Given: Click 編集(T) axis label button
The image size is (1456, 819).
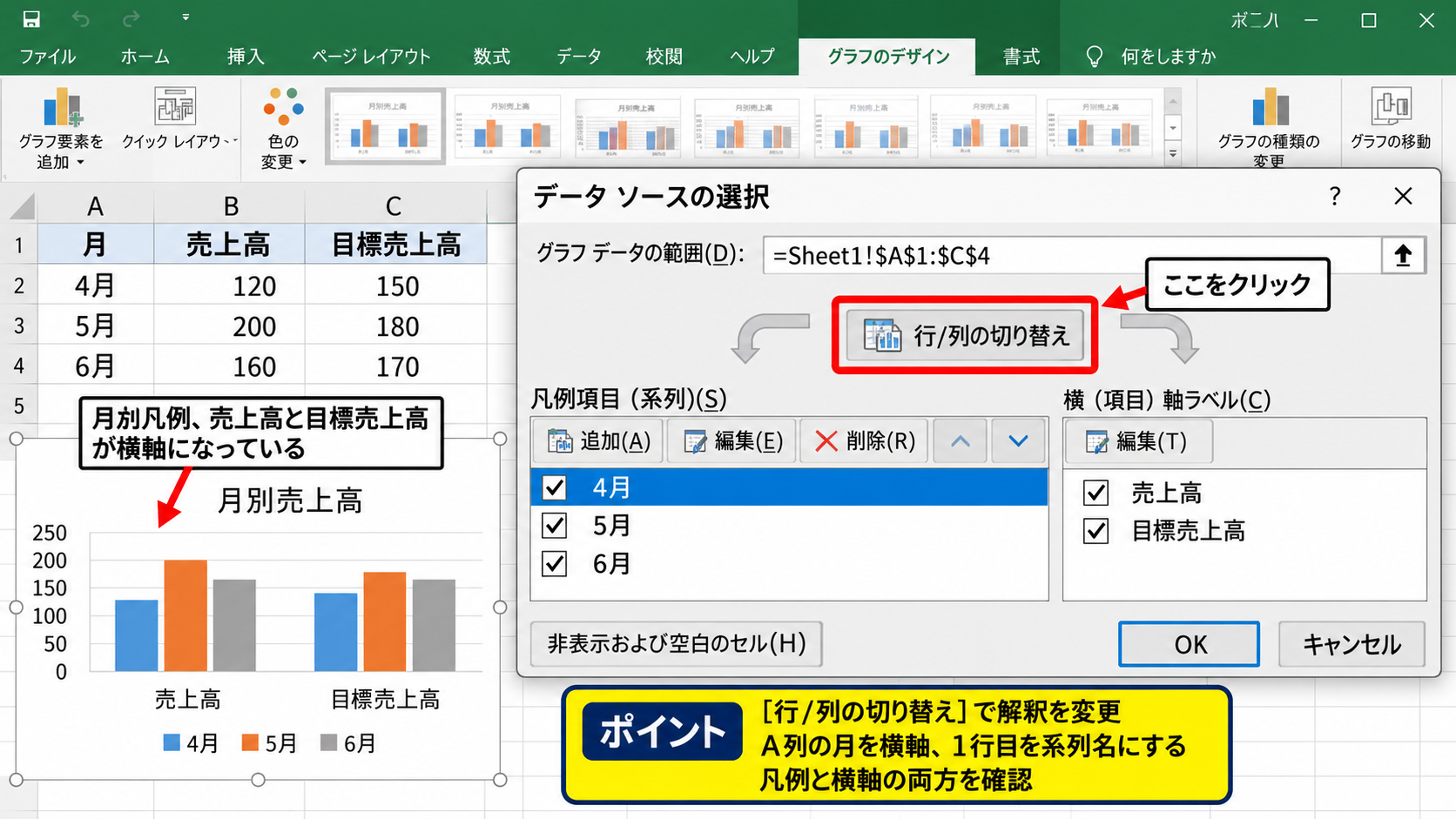Looking at the screenshot, I should point(1137,442).
